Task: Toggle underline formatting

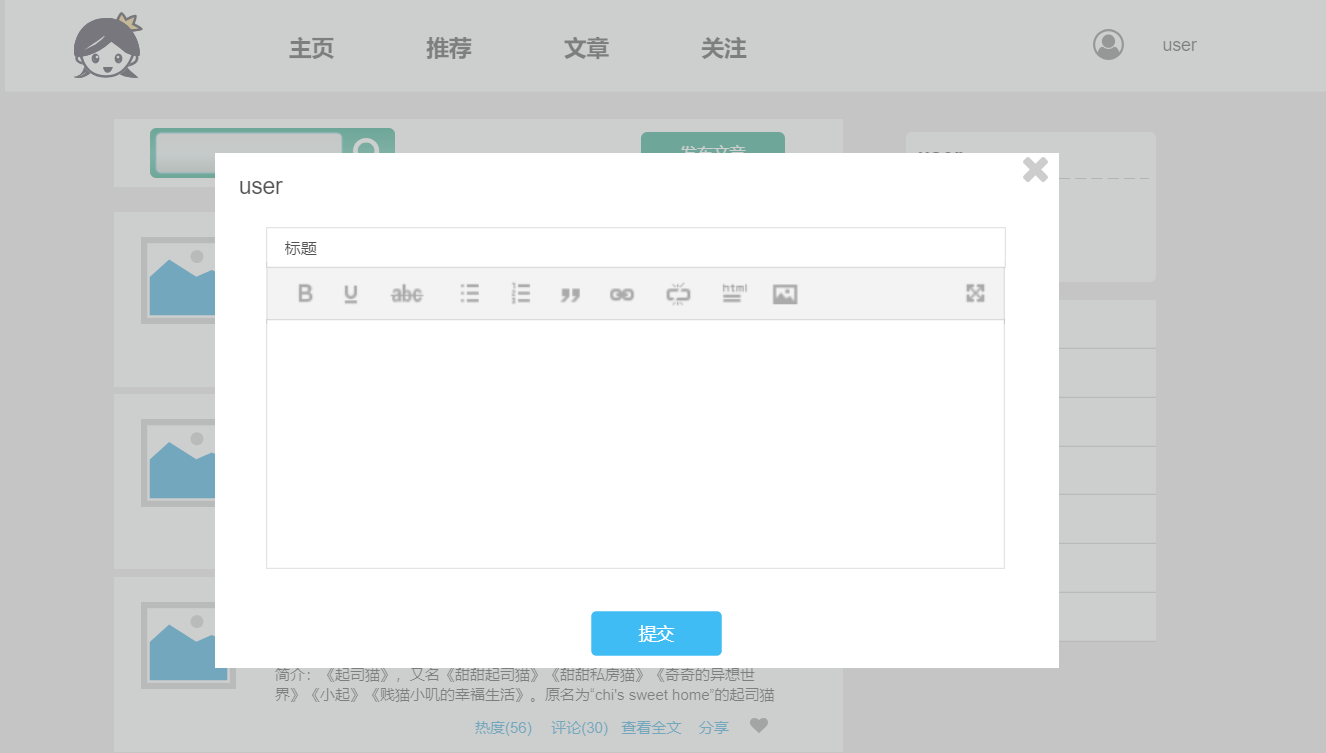Action: (x=350, y=293)
